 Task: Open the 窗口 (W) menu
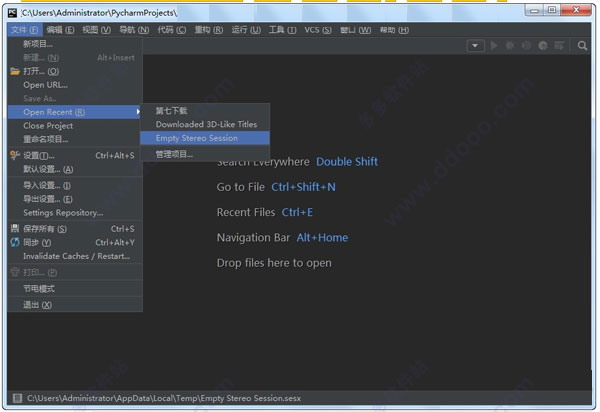pyautogui.click(x=355, y=30)
